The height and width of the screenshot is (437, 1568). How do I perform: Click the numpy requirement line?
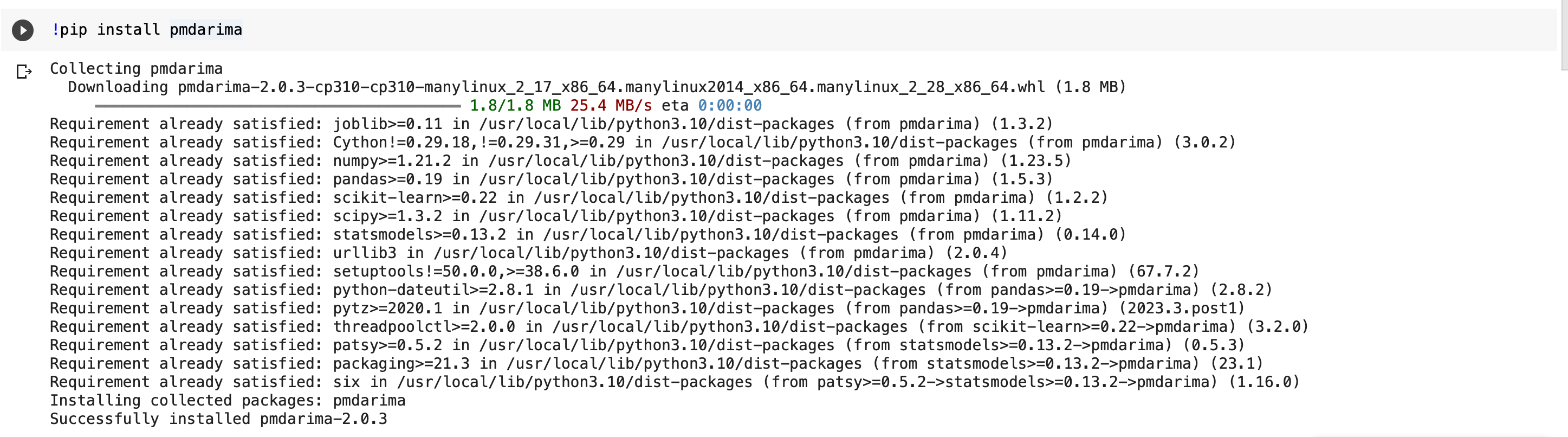(560, 161)
